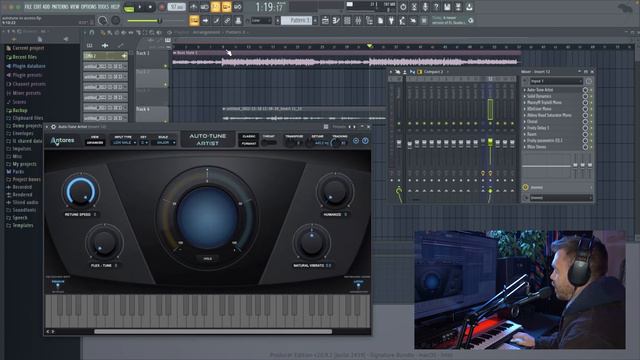Toggle countdown before recording icon
The width and height of the screenshot is (640, 360).
216,7
